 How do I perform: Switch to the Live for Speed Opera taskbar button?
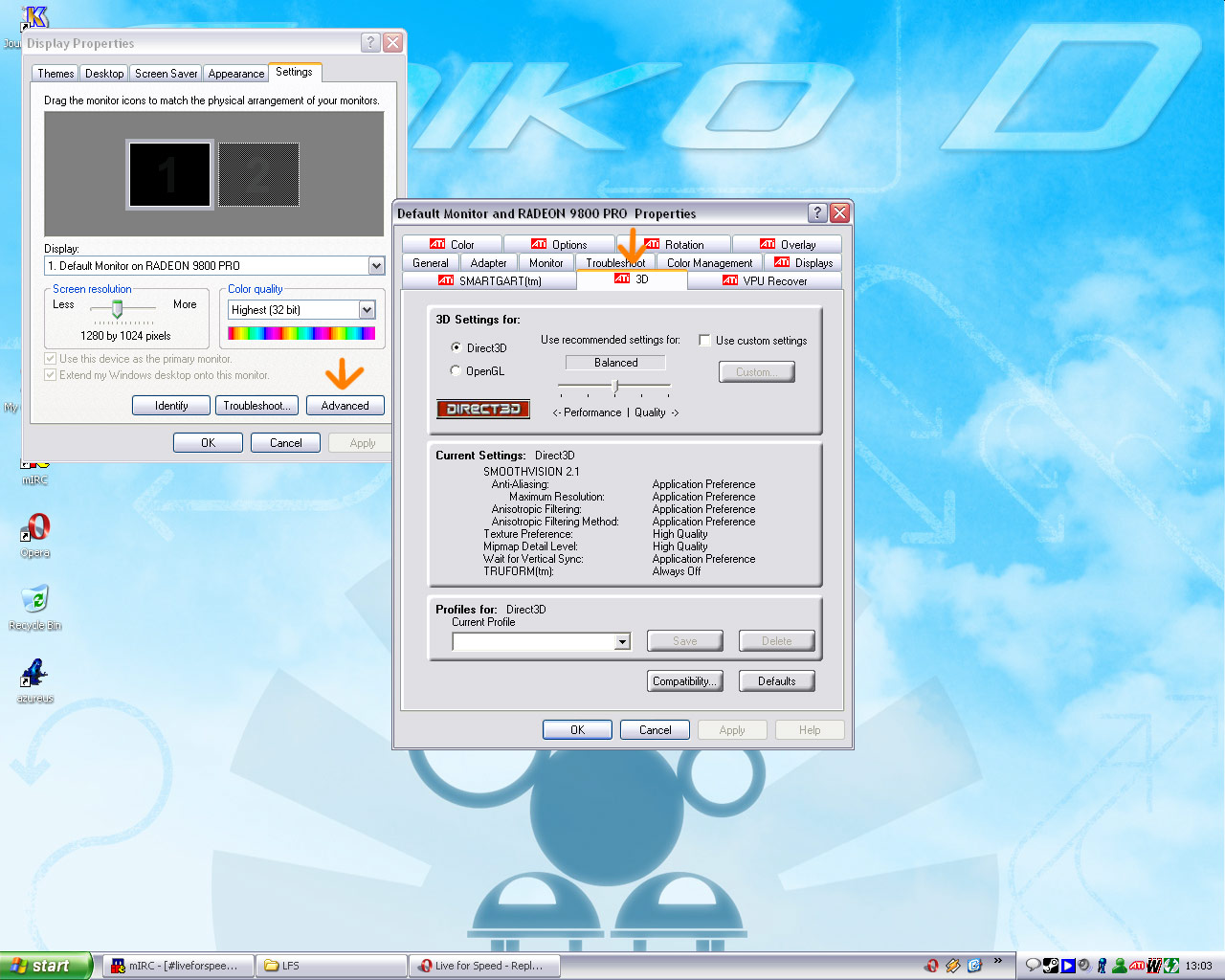[x=484, y=966]
